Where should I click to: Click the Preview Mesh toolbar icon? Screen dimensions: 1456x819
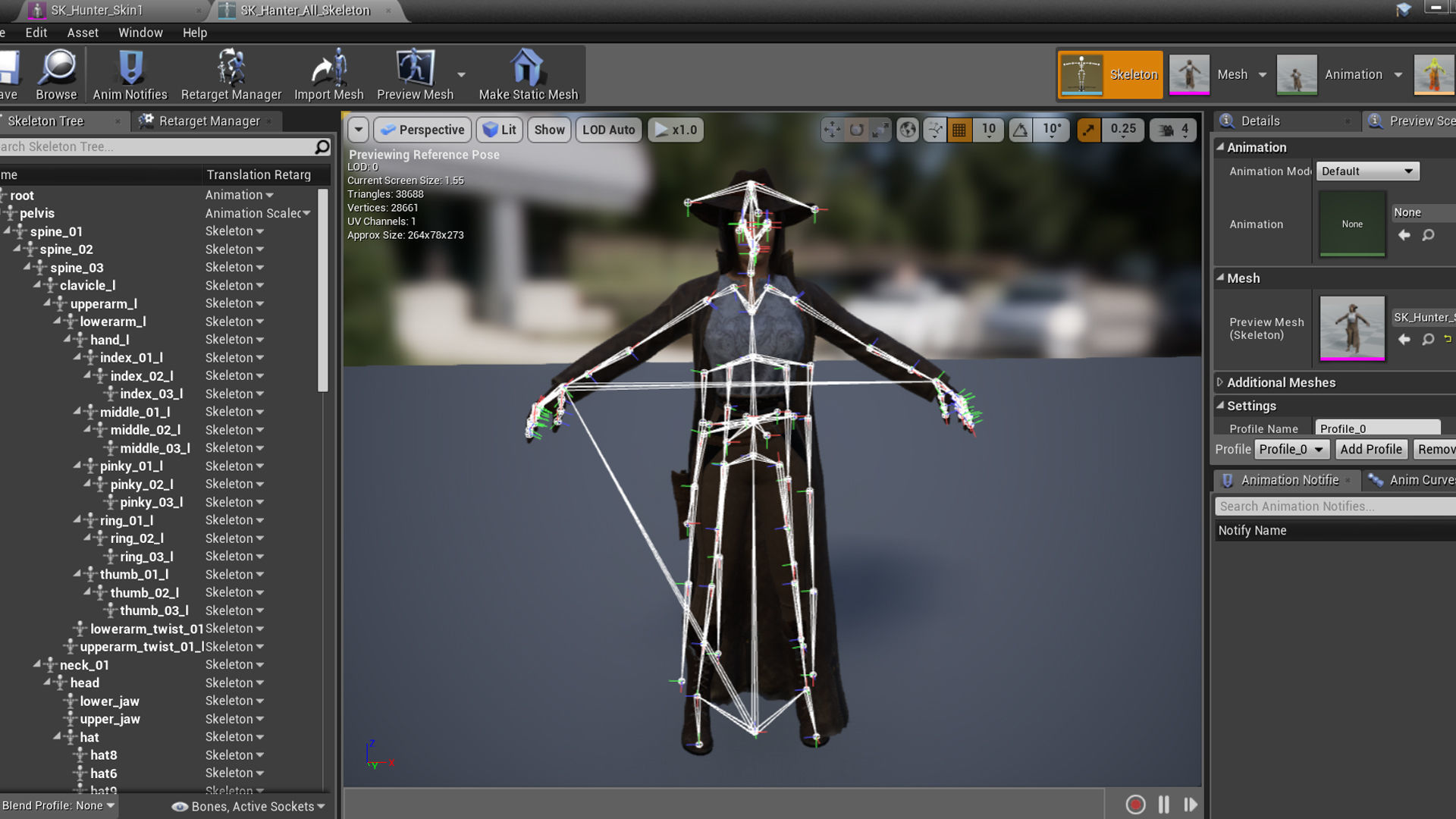(415, 74)
